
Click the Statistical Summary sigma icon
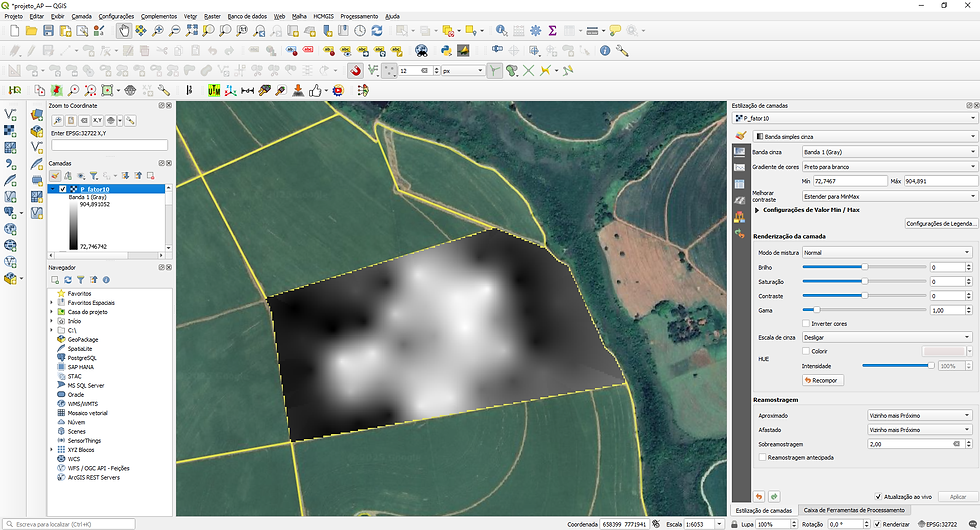pyautogui.click(x=552, y=31)
